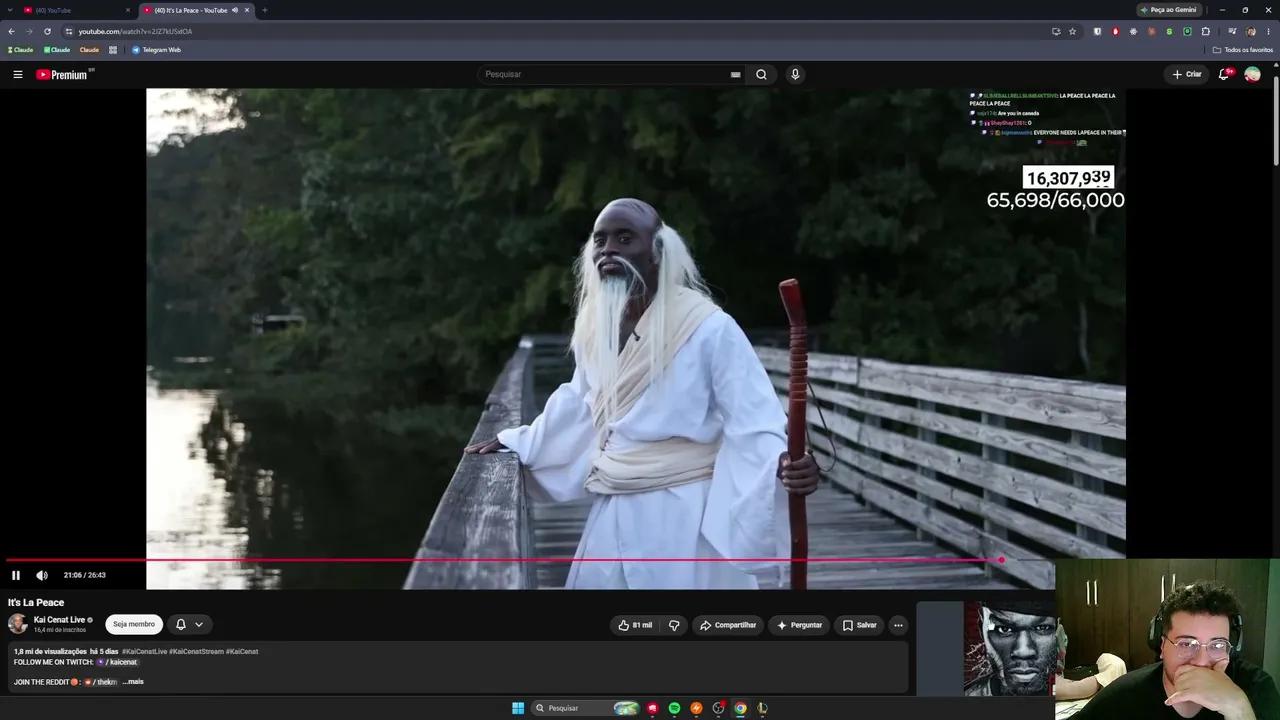The height and width of the screenshot is (720, 1280).
Task: Open Peça ao Gemini button
Action: coord(1169,10)
